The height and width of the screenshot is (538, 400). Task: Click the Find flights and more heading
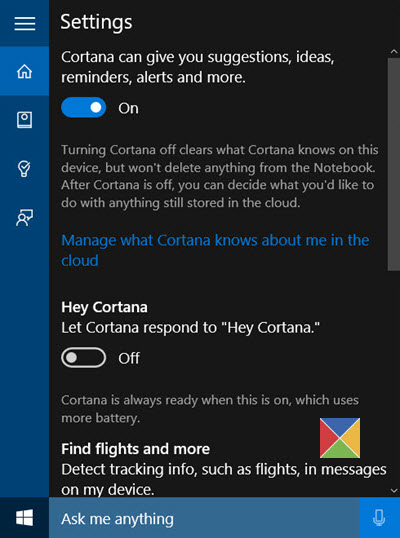click(x=136, y=449)
